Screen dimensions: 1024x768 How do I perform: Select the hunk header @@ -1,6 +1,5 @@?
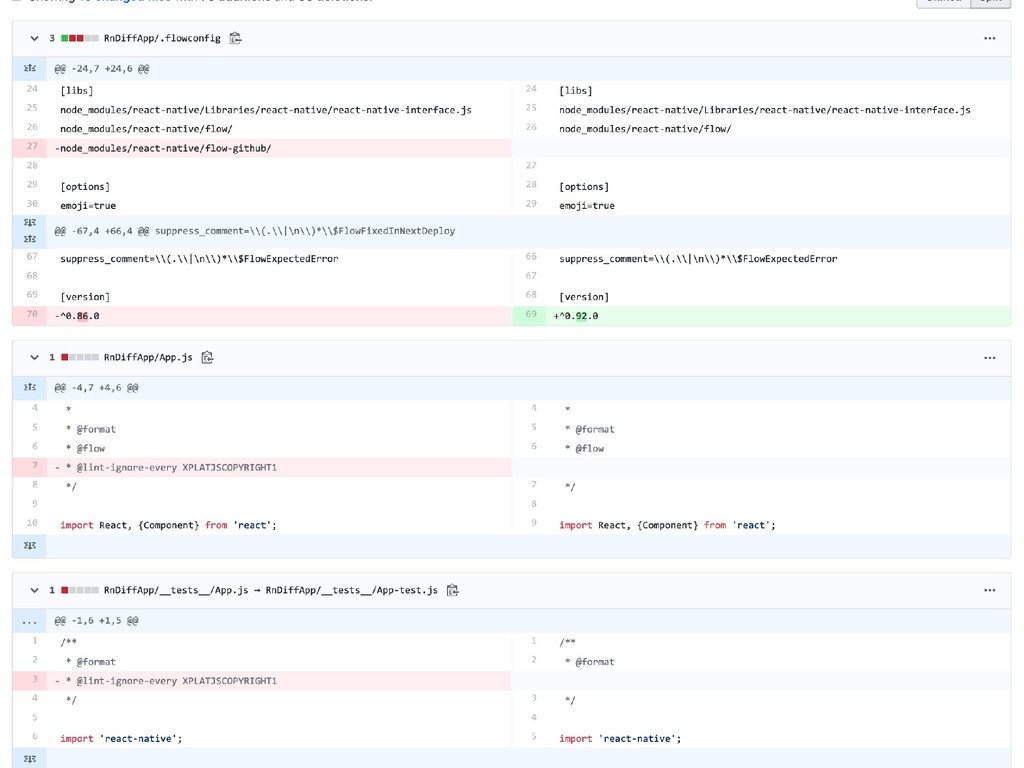coord(96,621)
